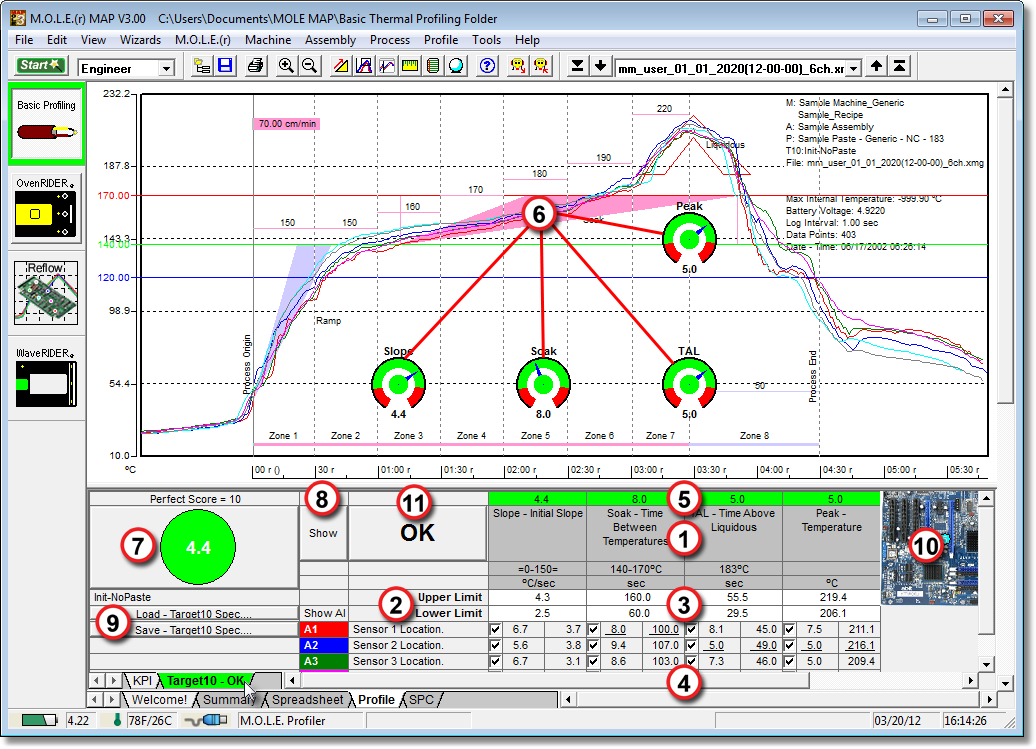The width and height of the screenshot is (1036, 749).
Task: Click the Soak upper limit field 160.0
Action: [636, 597]
